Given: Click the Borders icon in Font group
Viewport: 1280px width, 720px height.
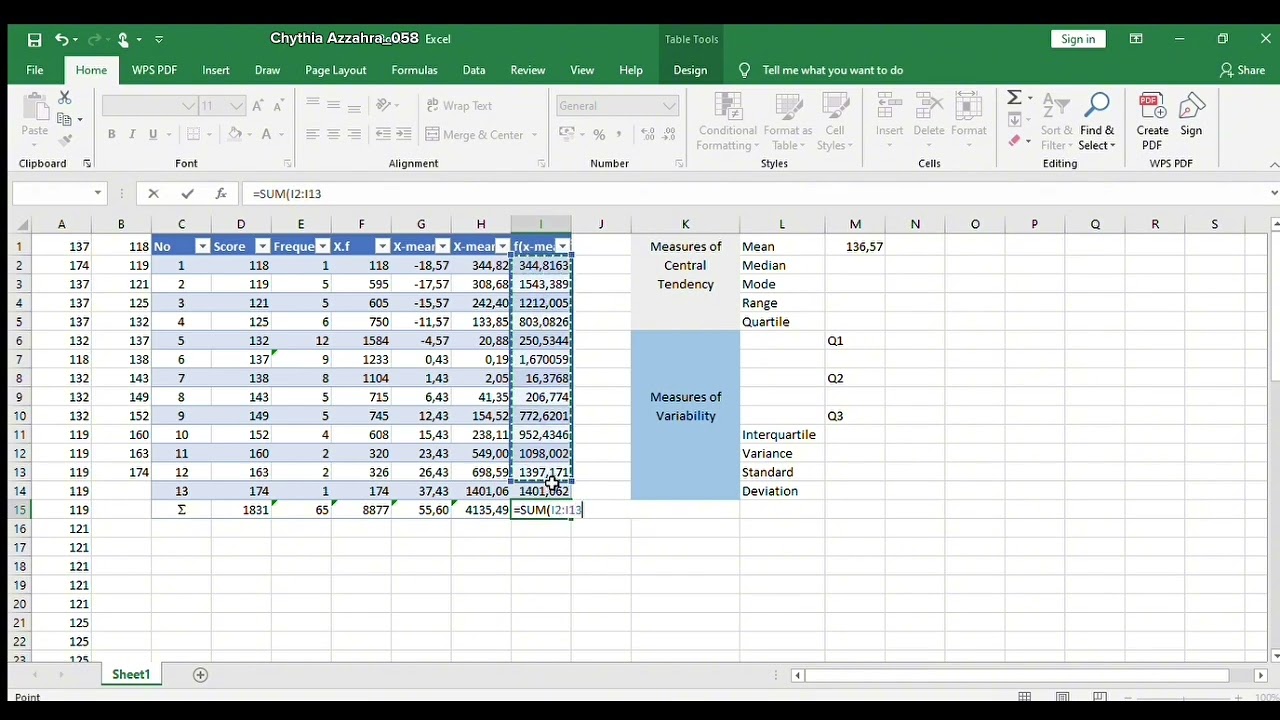Looking at the screenshot, I should coord(194,134).
